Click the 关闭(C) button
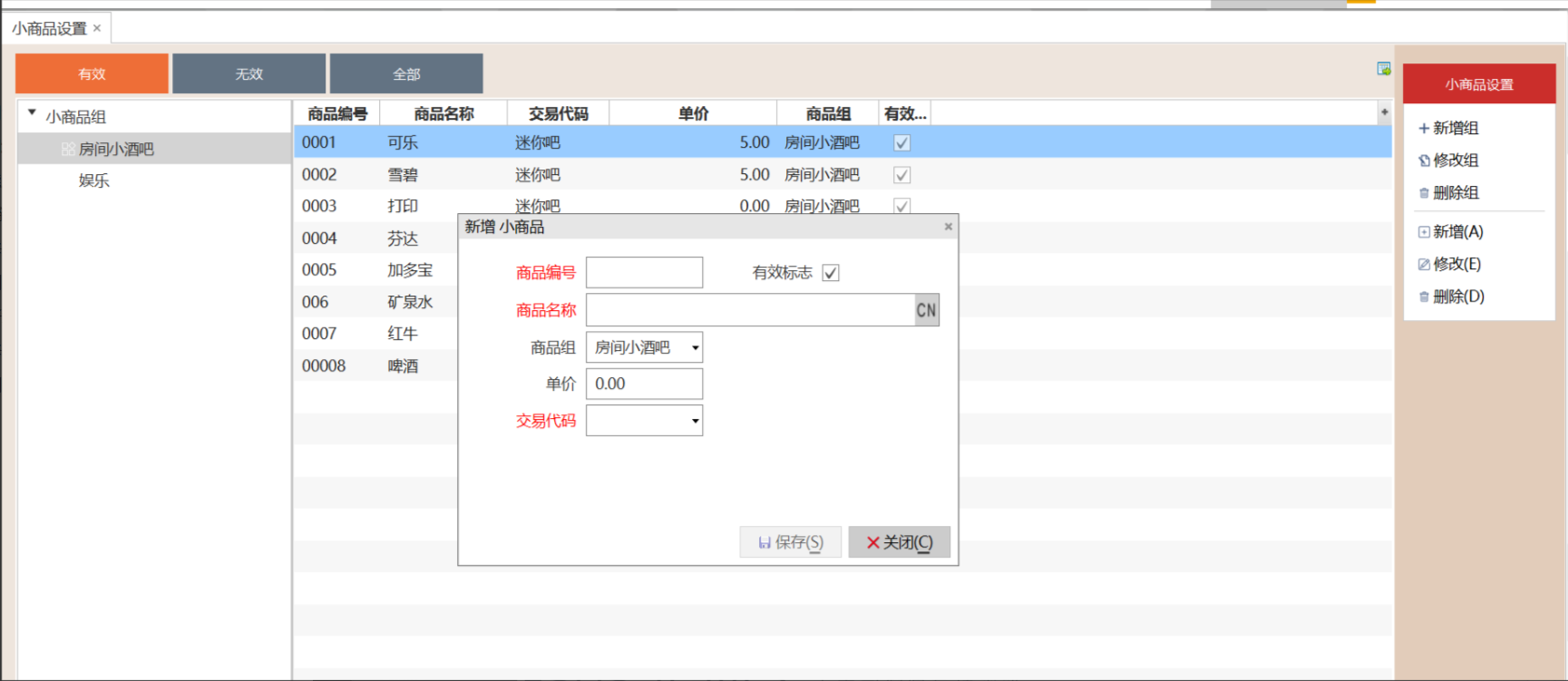Image resolution: width=1568 pixels, height=681 pixels. tap(899, 542)
